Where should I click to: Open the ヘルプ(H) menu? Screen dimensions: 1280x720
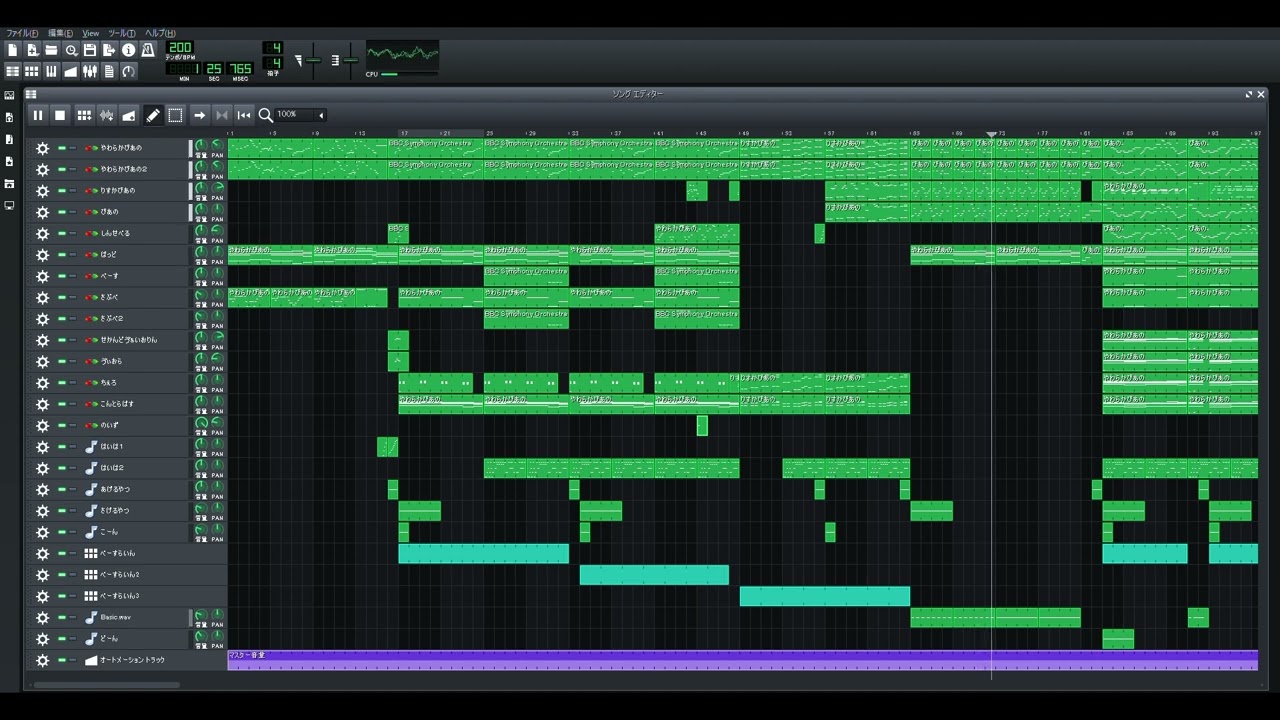tap(160, 33)
